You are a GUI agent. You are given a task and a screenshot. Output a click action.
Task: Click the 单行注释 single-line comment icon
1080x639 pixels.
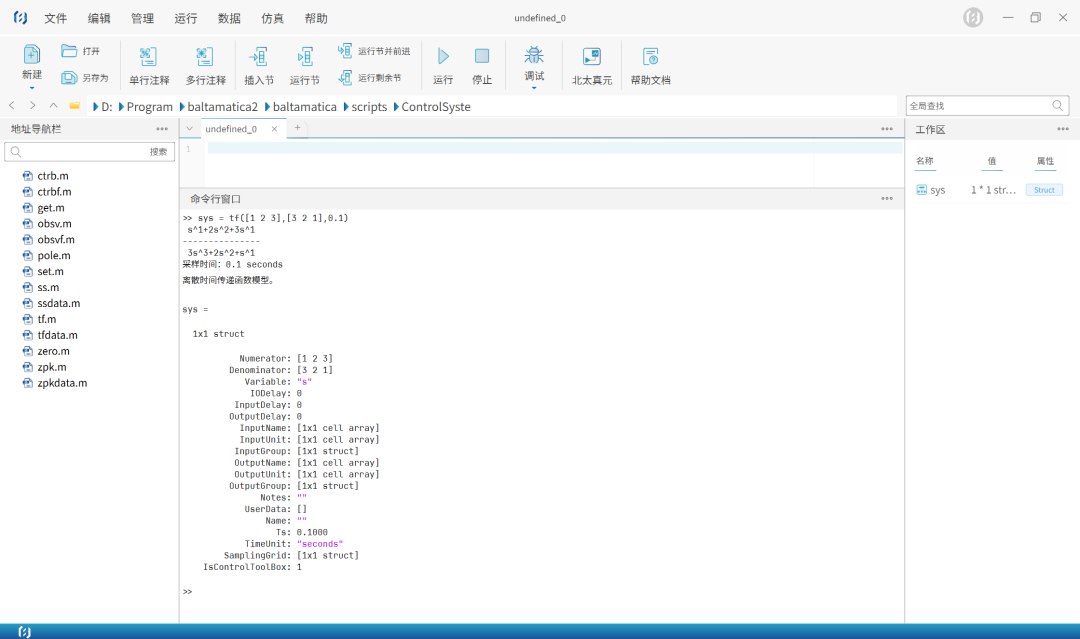pyautogui.click(x=148, y=57)
